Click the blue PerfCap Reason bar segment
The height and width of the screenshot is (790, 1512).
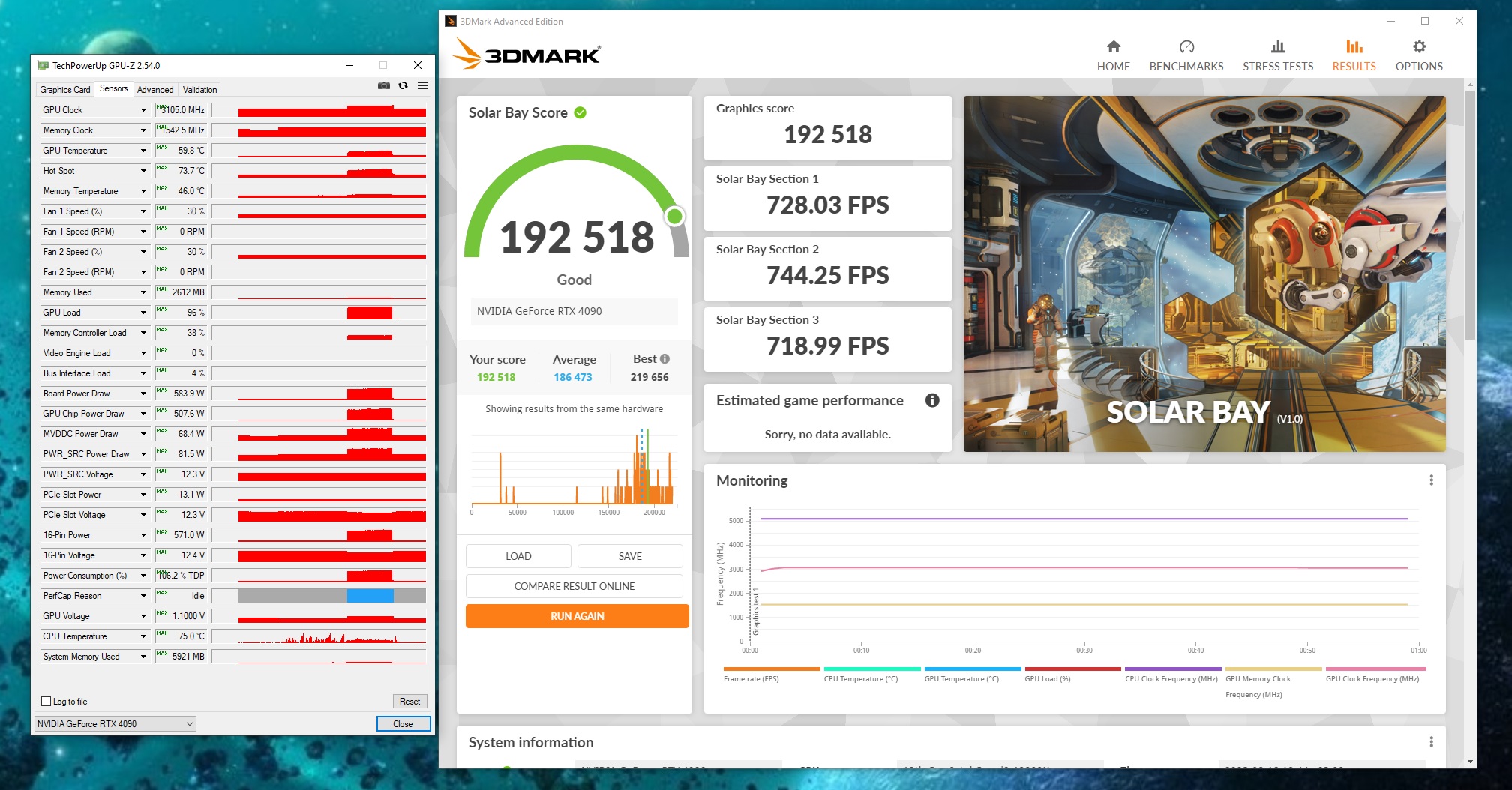(370, 596)
